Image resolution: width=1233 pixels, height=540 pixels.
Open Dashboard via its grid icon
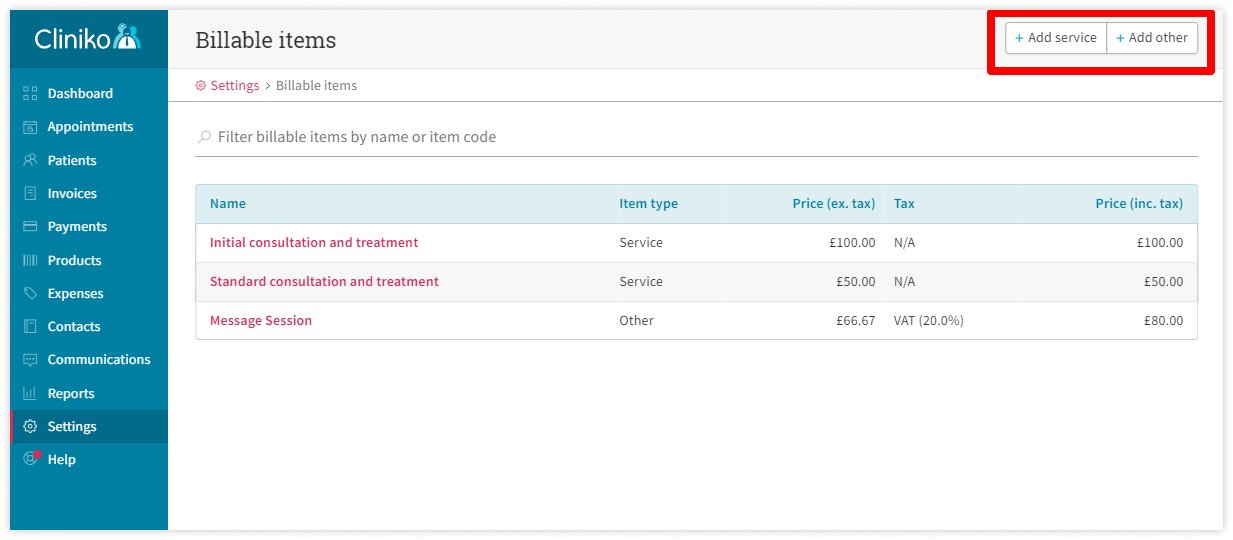(30, 94)
